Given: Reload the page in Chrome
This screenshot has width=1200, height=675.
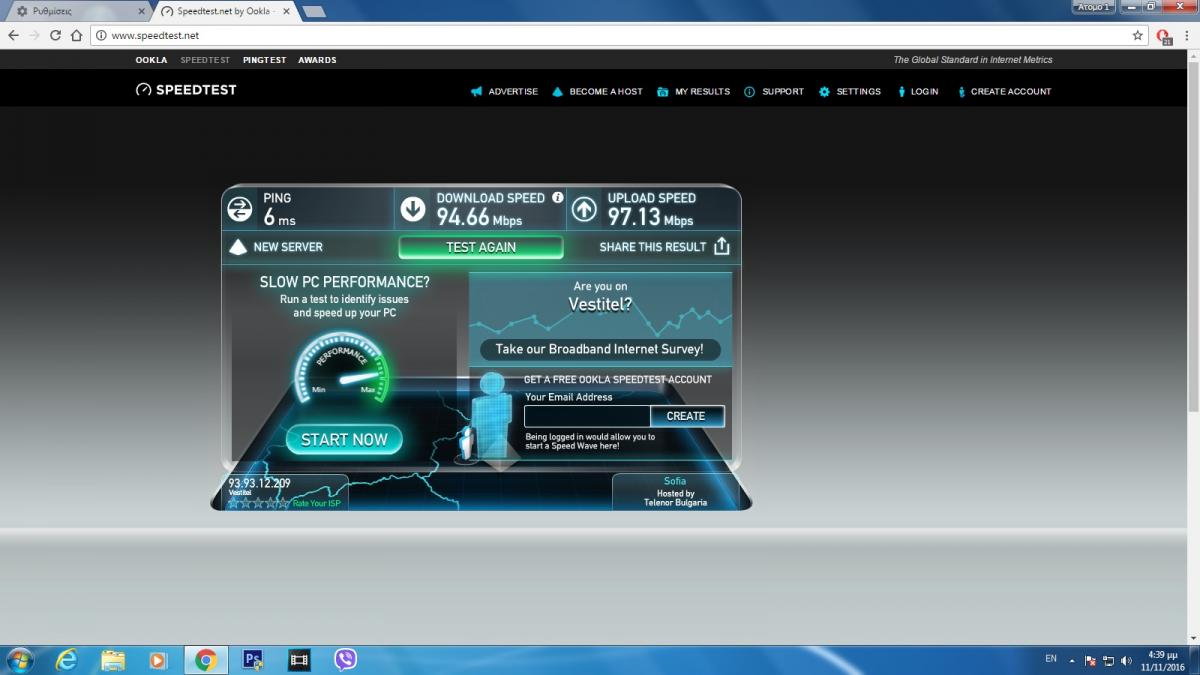Looking at the screenshot, I should point(56,35).
